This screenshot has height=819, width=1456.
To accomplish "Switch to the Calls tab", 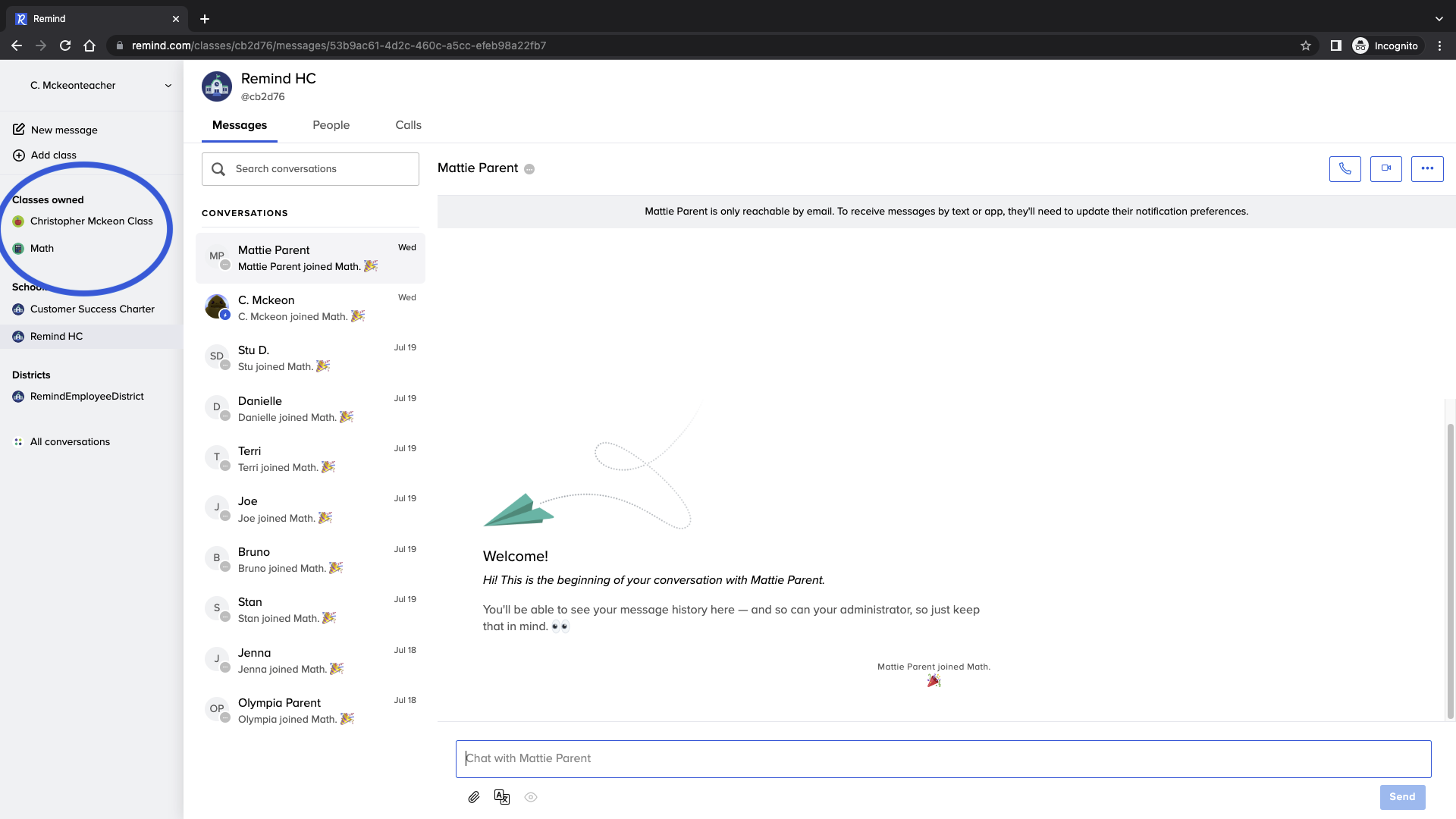I will (408, 125).
